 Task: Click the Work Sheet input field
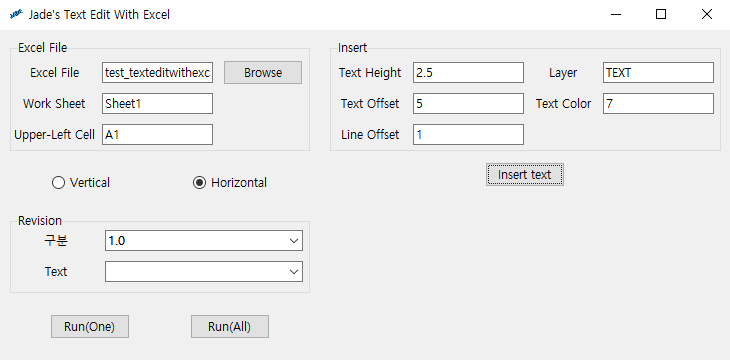[157, 103]
